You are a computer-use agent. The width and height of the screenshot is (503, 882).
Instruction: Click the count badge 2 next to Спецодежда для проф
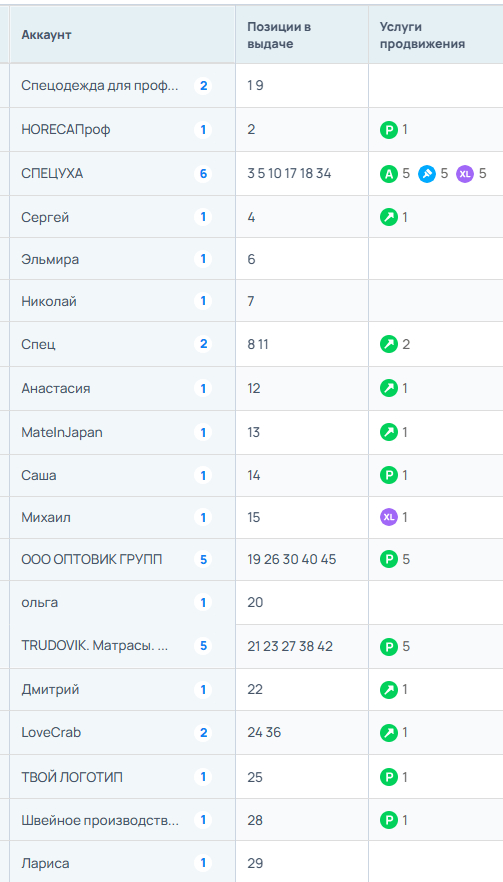tap(203, 86)
